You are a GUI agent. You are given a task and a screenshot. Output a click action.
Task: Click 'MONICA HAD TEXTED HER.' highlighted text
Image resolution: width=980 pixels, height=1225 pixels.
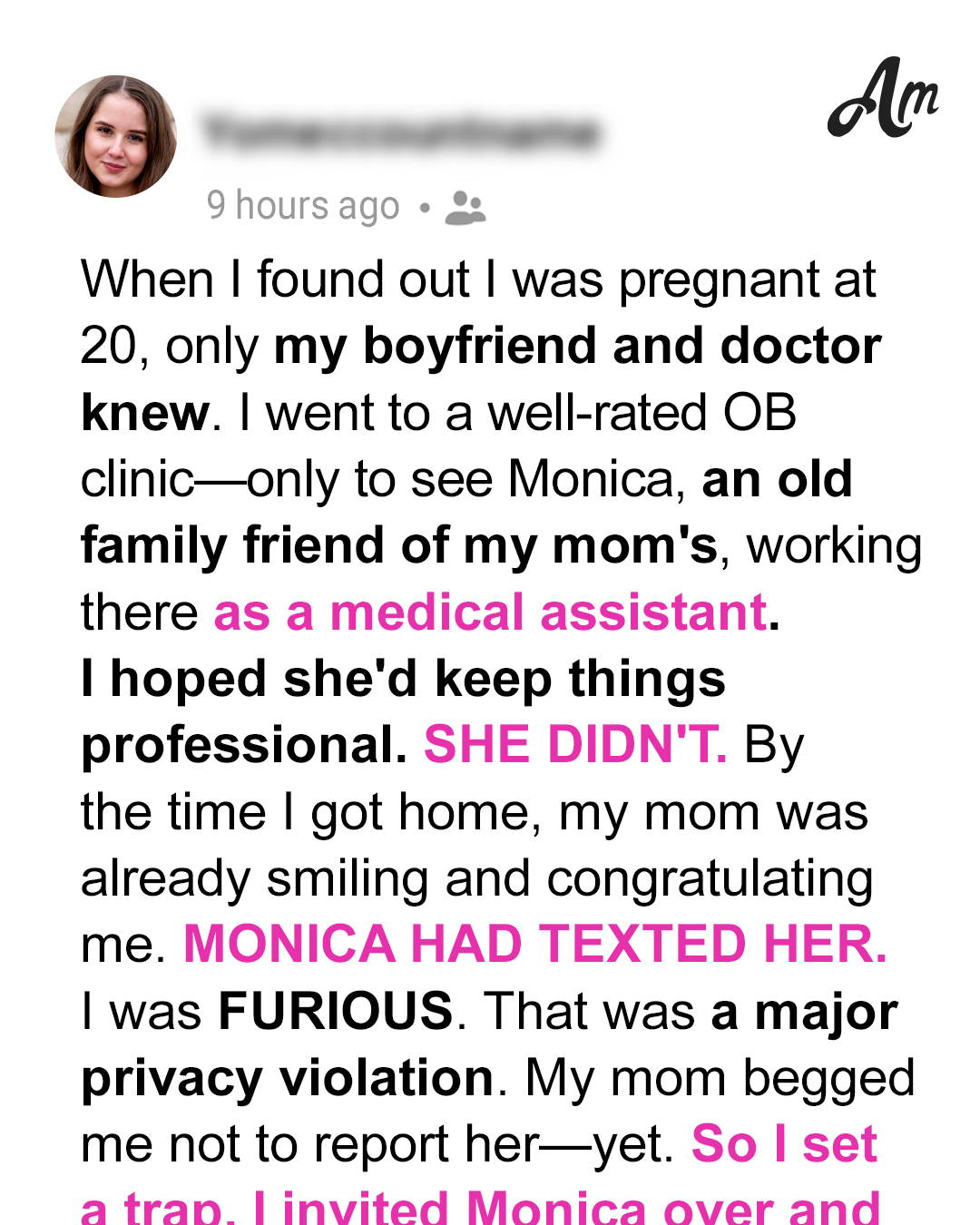[x=535, y=944]
